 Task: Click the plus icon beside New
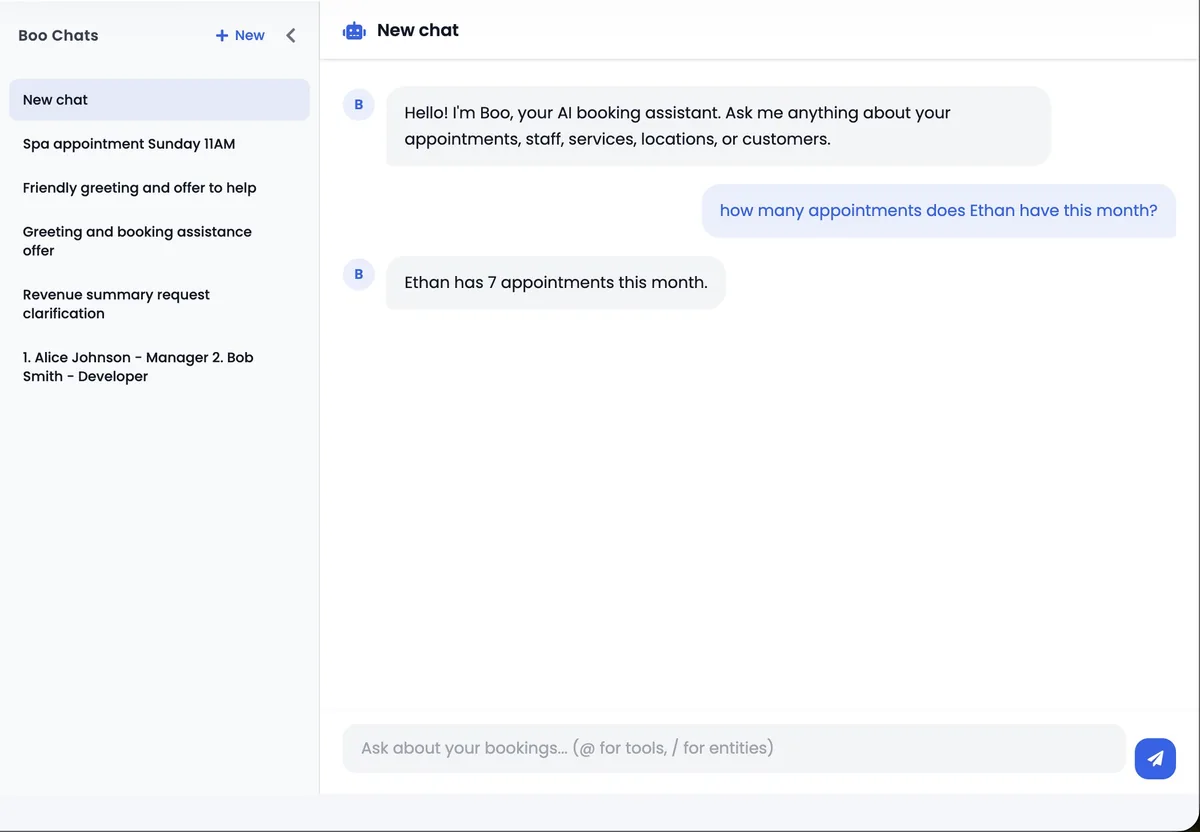[222, 36]
